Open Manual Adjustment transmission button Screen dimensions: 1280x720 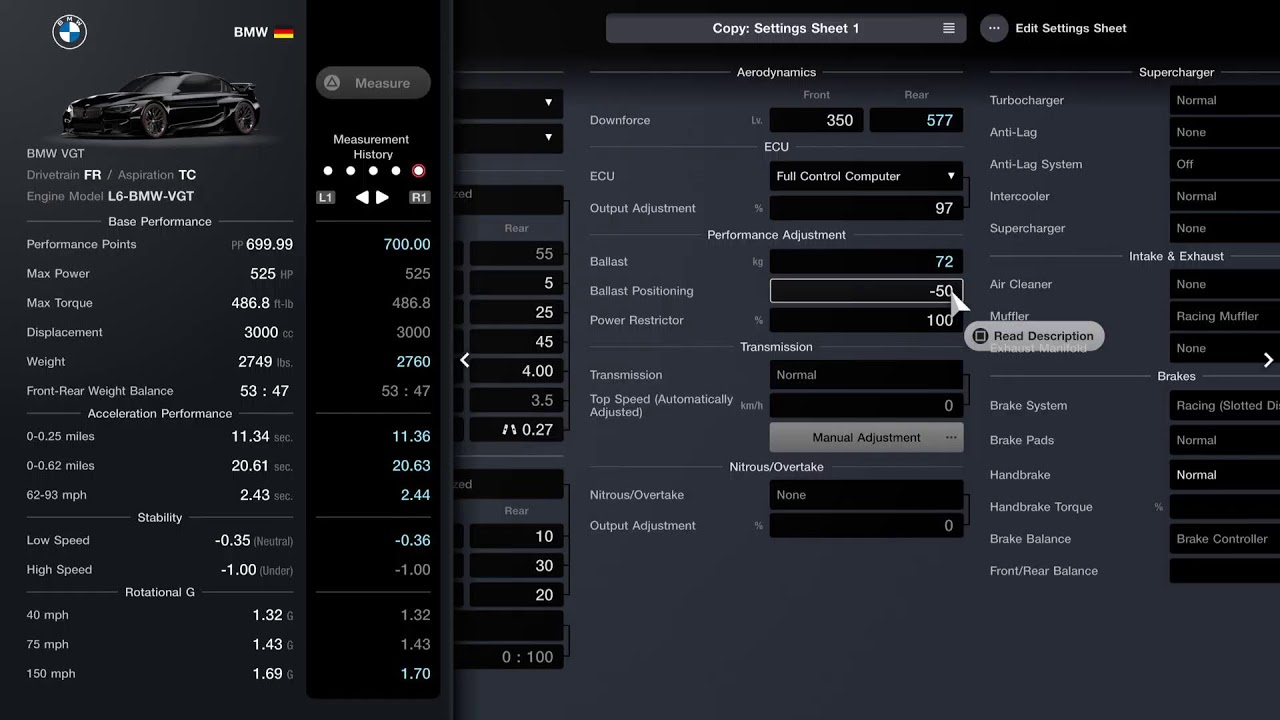[866, 437]
